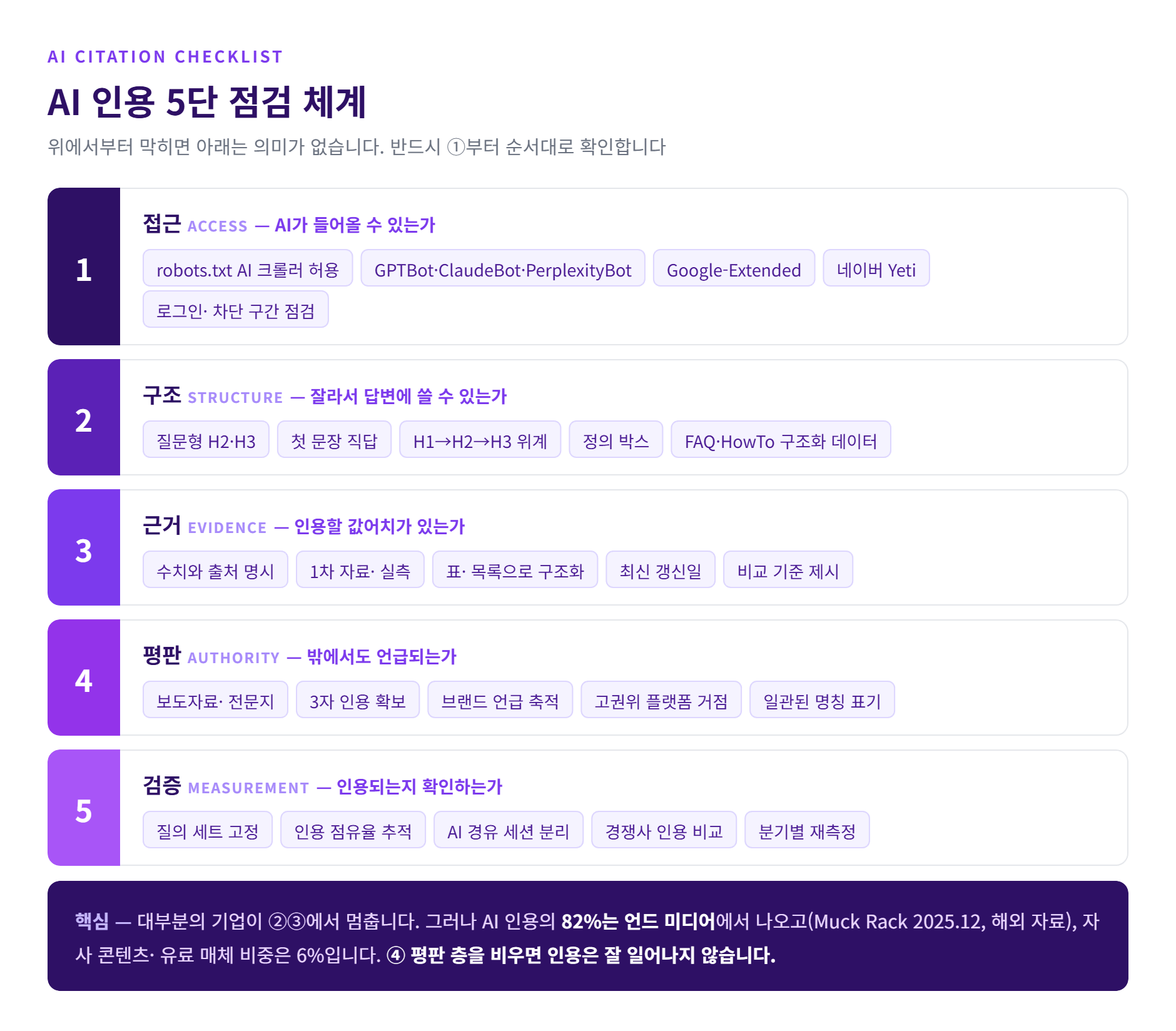
Task: Click the '근거 EVIDENCE' section heading
Action: (x=205, y=526)
